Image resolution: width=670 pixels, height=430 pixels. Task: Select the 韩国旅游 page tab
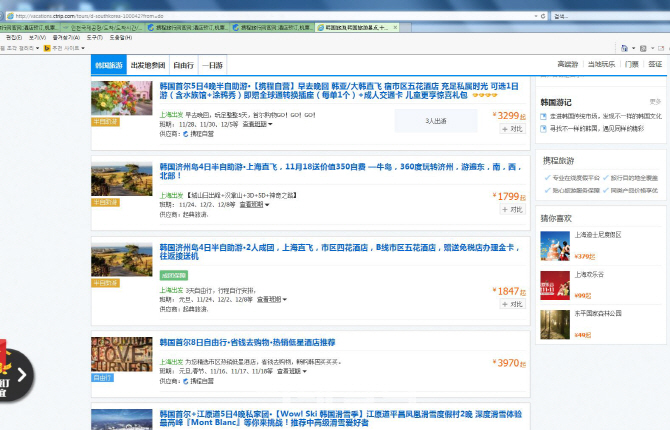click(109, 65)
